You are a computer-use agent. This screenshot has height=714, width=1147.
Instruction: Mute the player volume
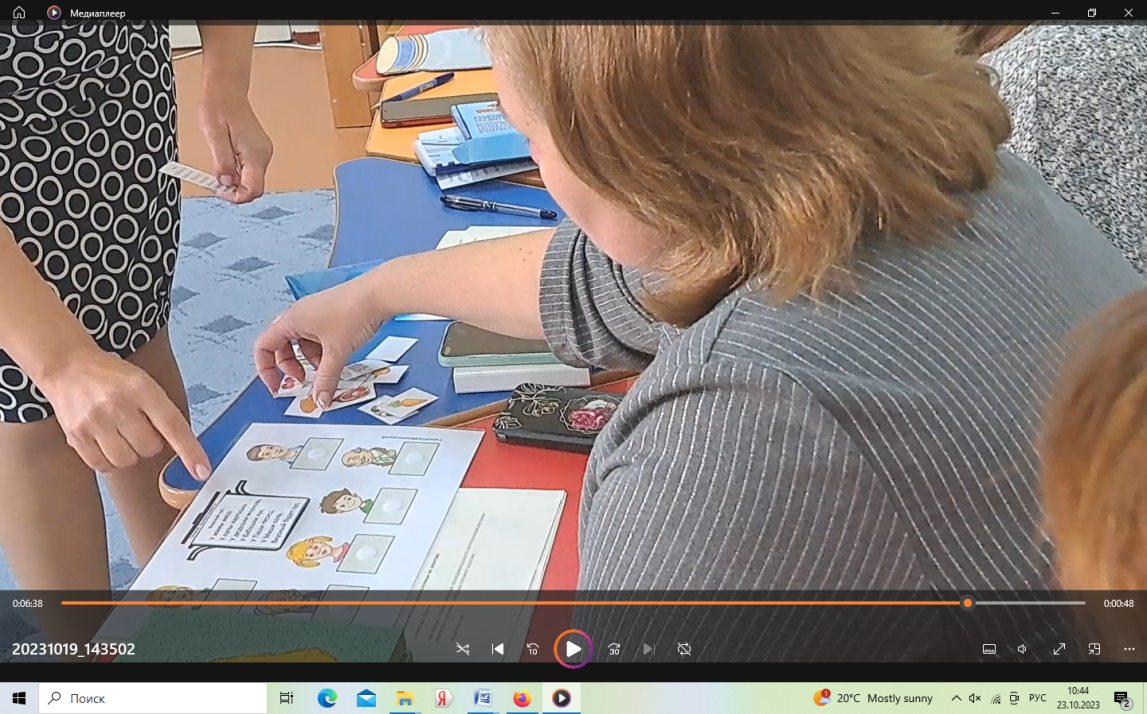[1023, 649]
